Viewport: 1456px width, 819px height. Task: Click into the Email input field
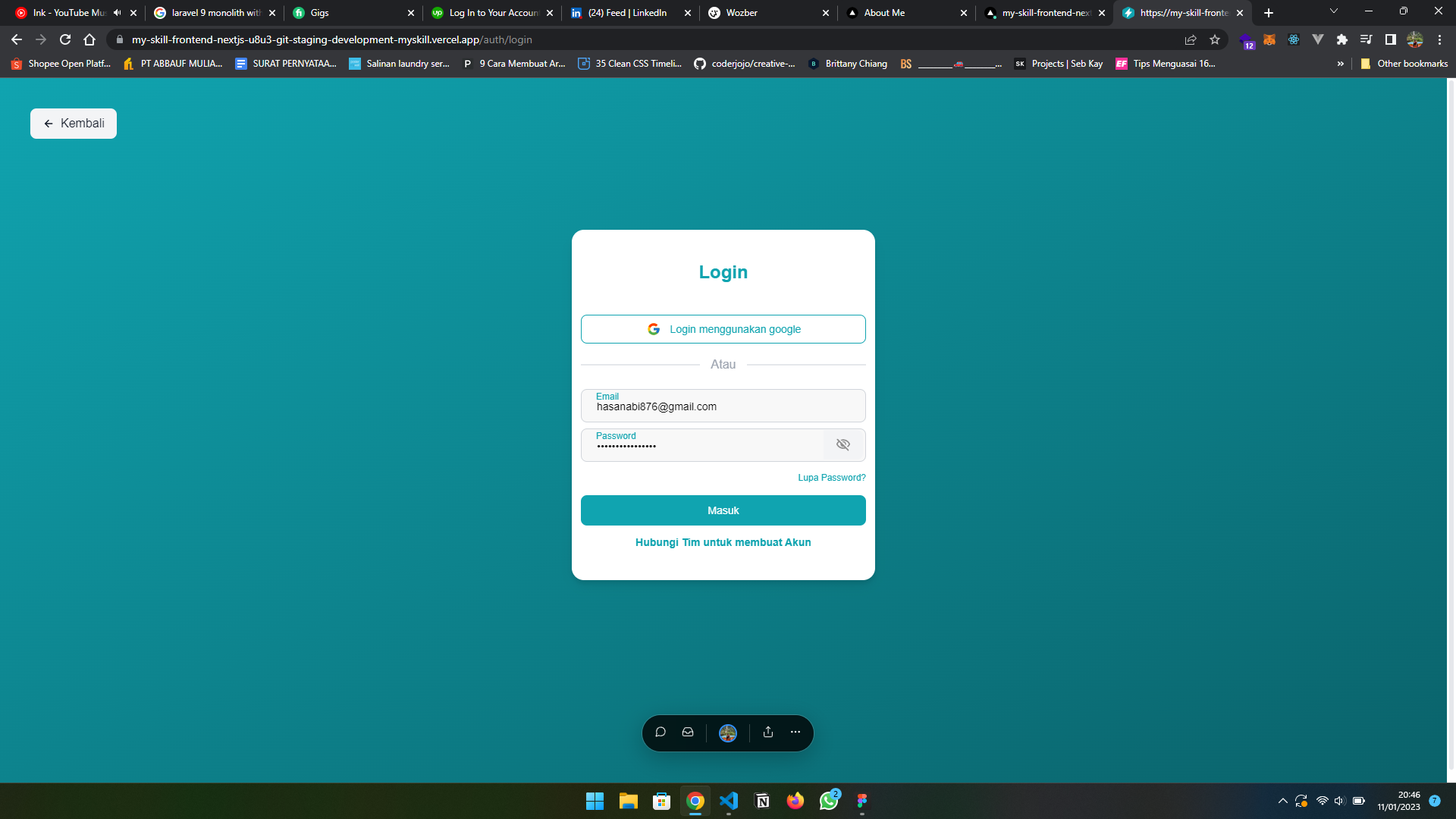723,407
